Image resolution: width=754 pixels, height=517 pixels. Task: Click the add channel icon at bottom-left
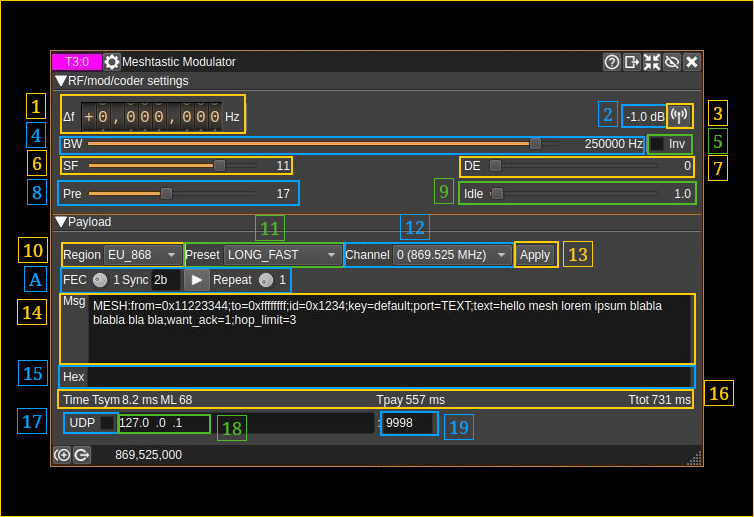pyautogui.click(x=63, y=455)
